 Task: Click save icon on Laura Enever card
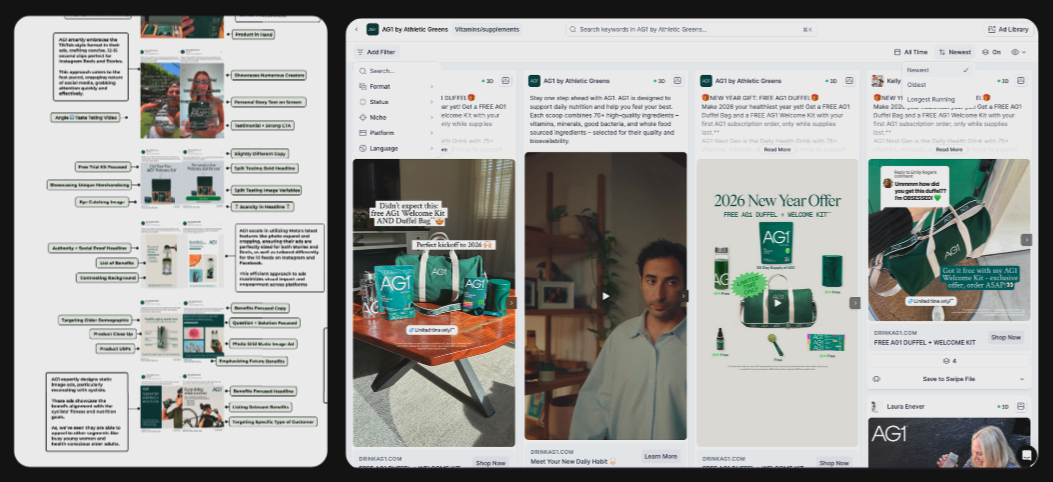pyautogui.click(x=1021, y=406)
